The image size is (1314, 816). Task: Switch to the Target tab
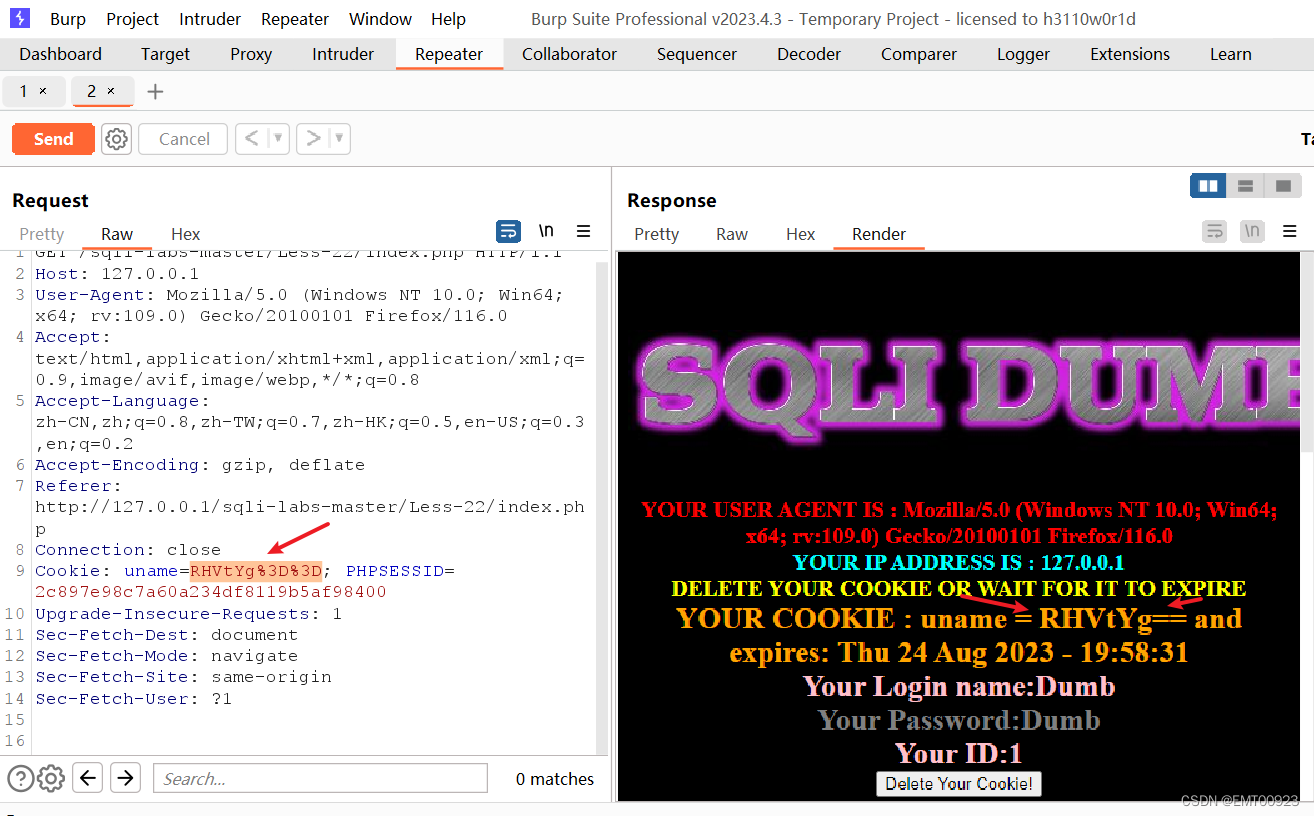pyautogui.click(x=166, y=54)
